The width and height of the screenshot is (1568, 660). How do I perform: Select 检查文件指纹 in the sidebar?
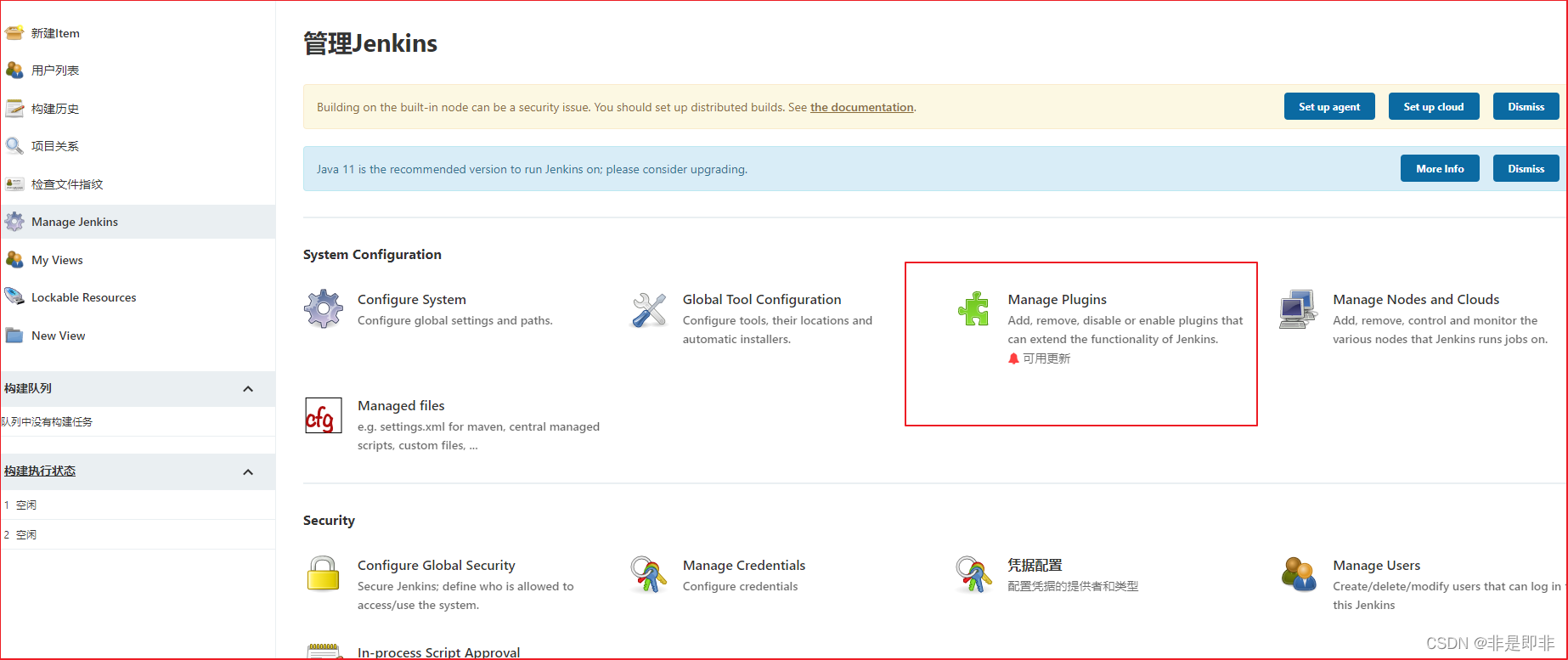[67, 184]
